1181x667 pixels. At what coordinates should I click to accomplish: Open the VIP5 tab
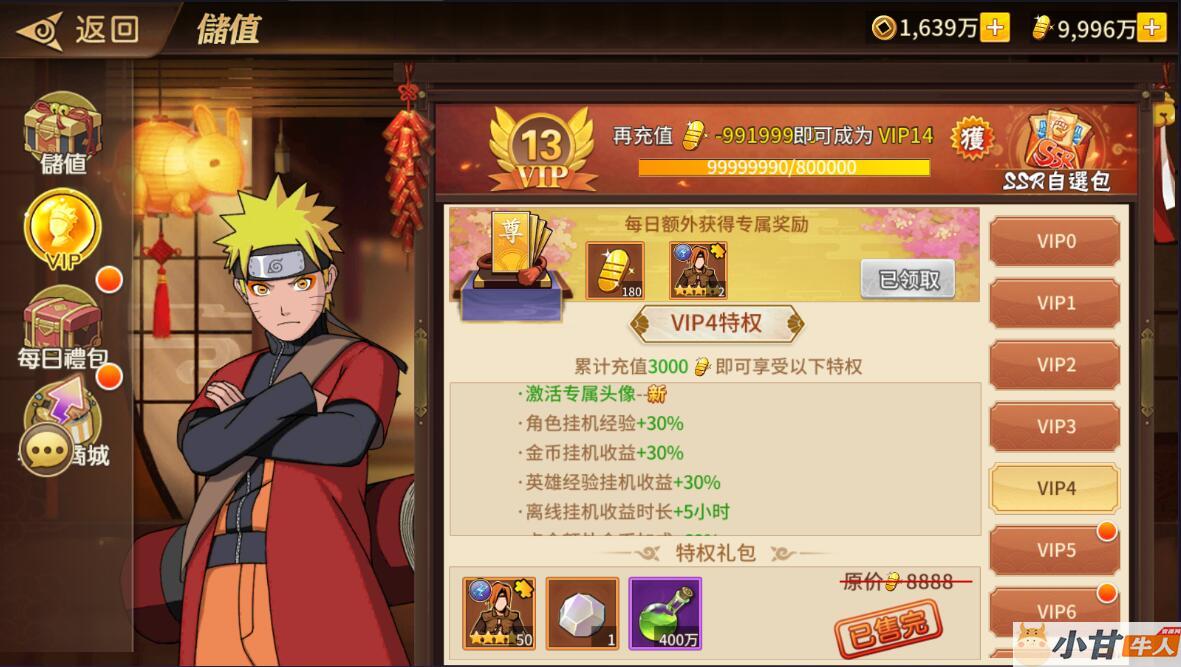click(1055, 550)
